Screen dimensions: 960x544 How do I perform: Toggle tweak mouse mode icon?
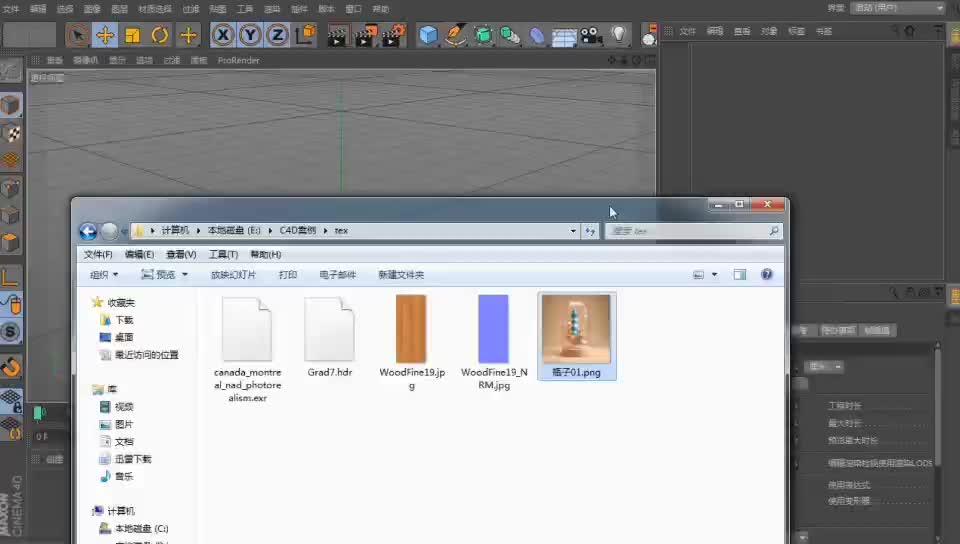tap(10, 305)
